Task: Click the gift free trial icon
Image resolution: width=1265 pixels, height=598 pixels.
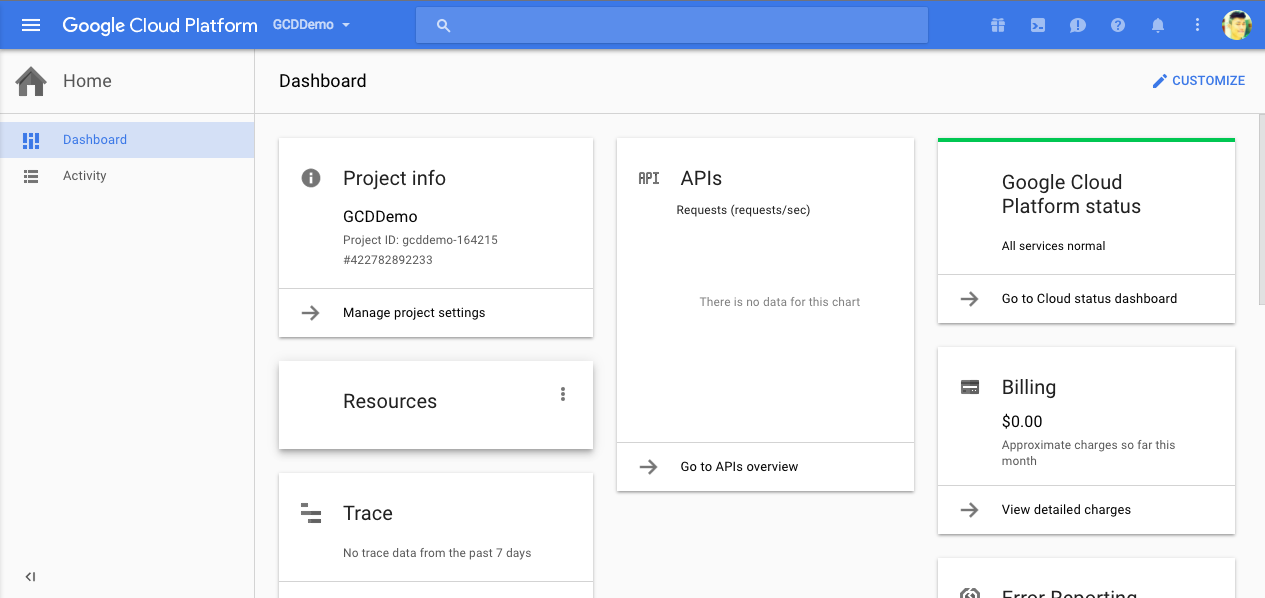Action: click(997, 25)
